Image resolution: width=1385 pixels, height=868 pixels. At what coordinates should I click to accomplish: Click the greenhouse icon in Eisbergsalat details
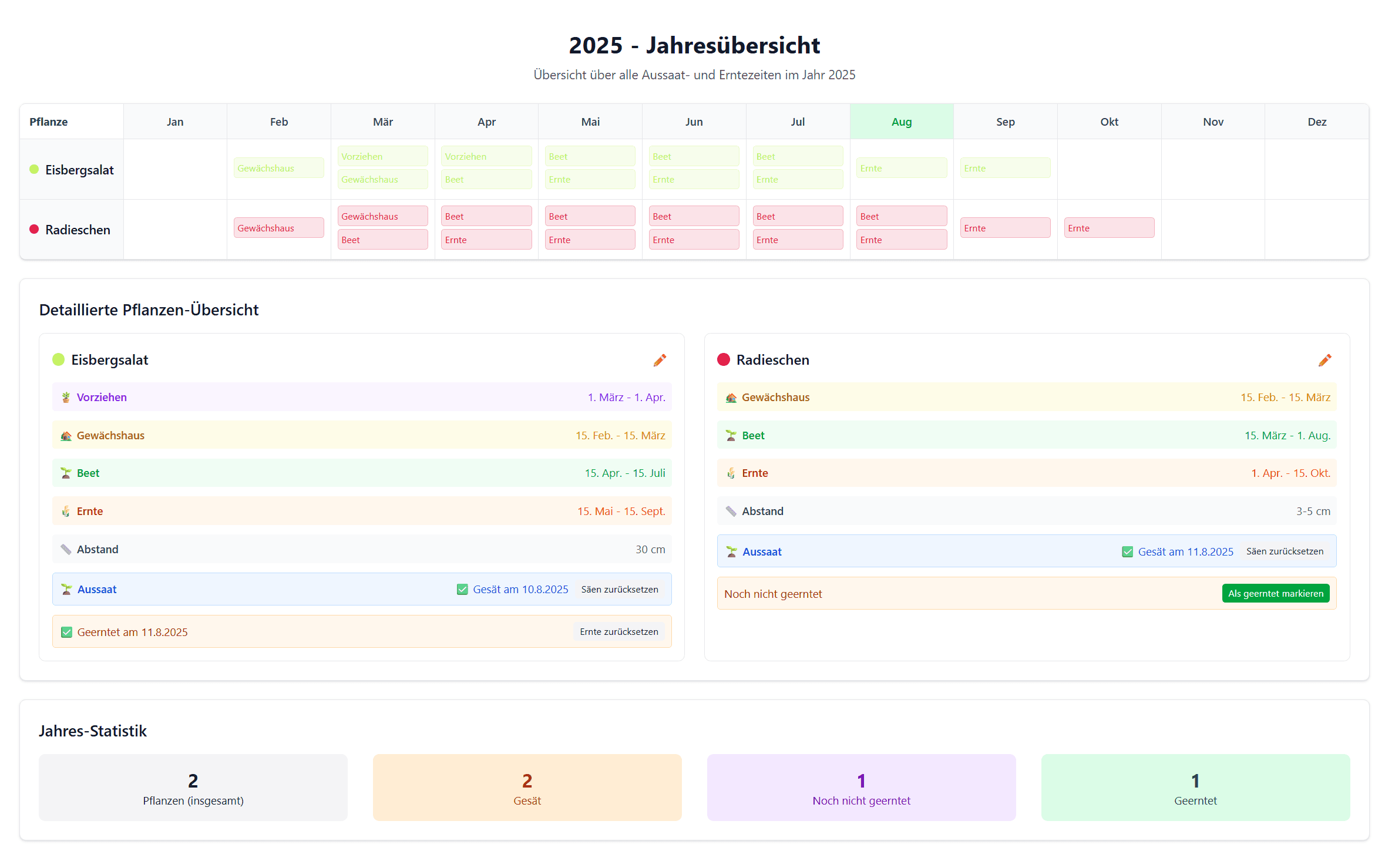click(x=65, y=435)
